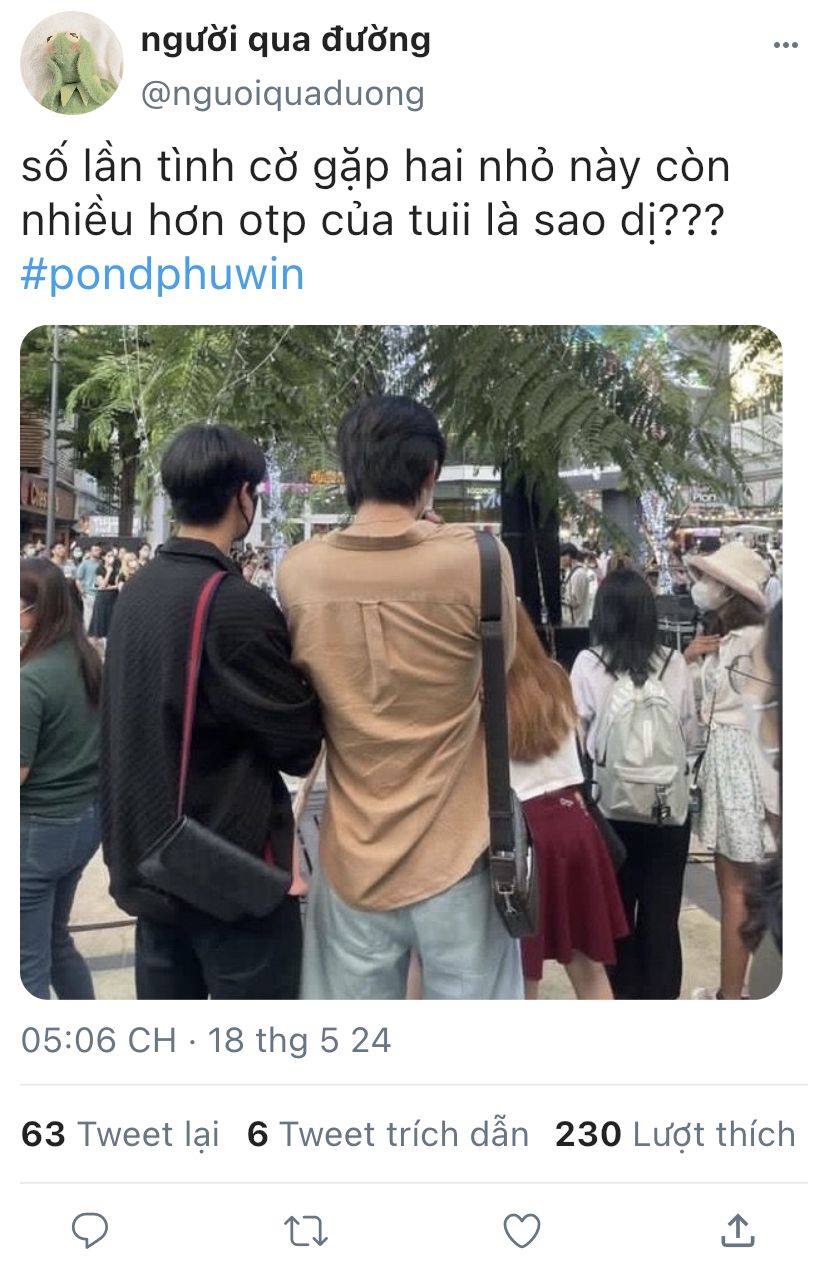Click the tweet text line starting 'số lần tình cờ'
This screenshot has width=828, height=1273.
coord(375,168)
